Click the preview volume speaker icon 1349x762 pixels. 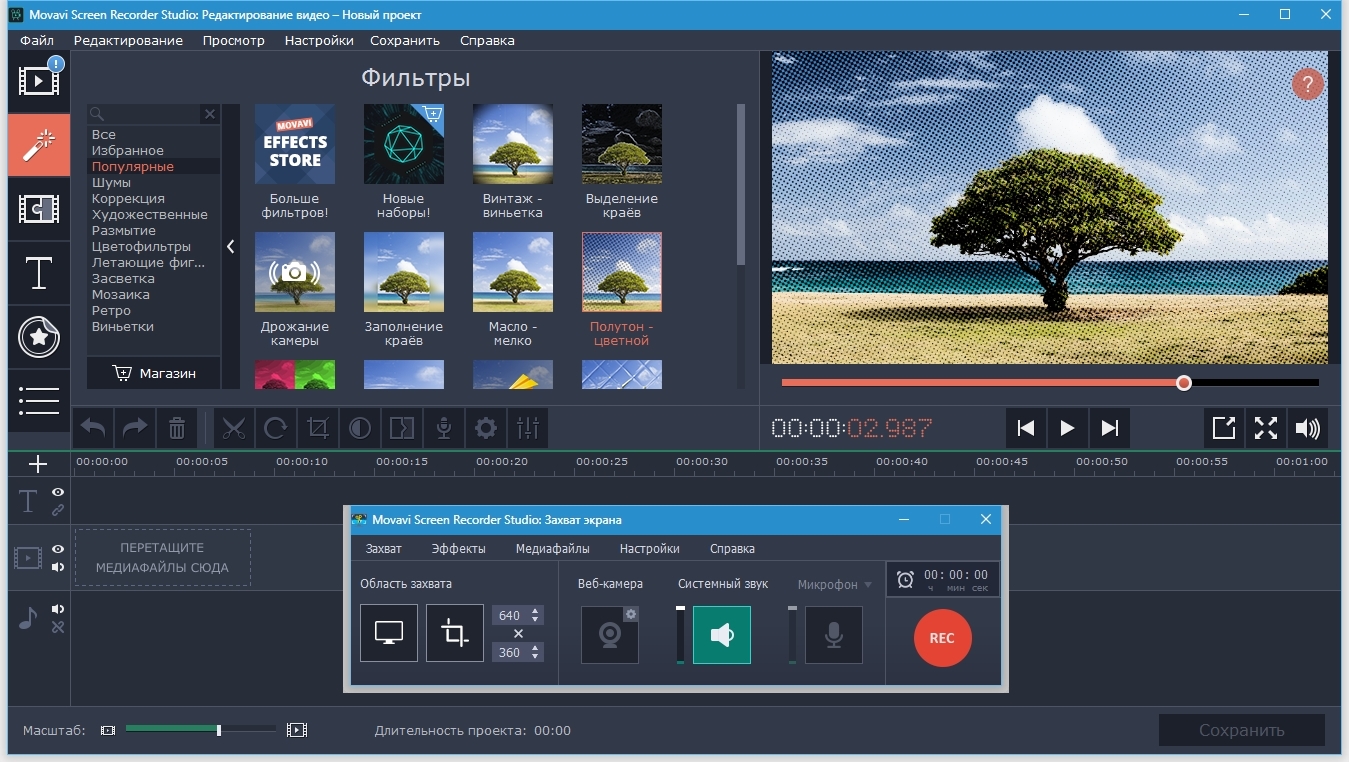pyautogui.click(x=1308, y=428)
